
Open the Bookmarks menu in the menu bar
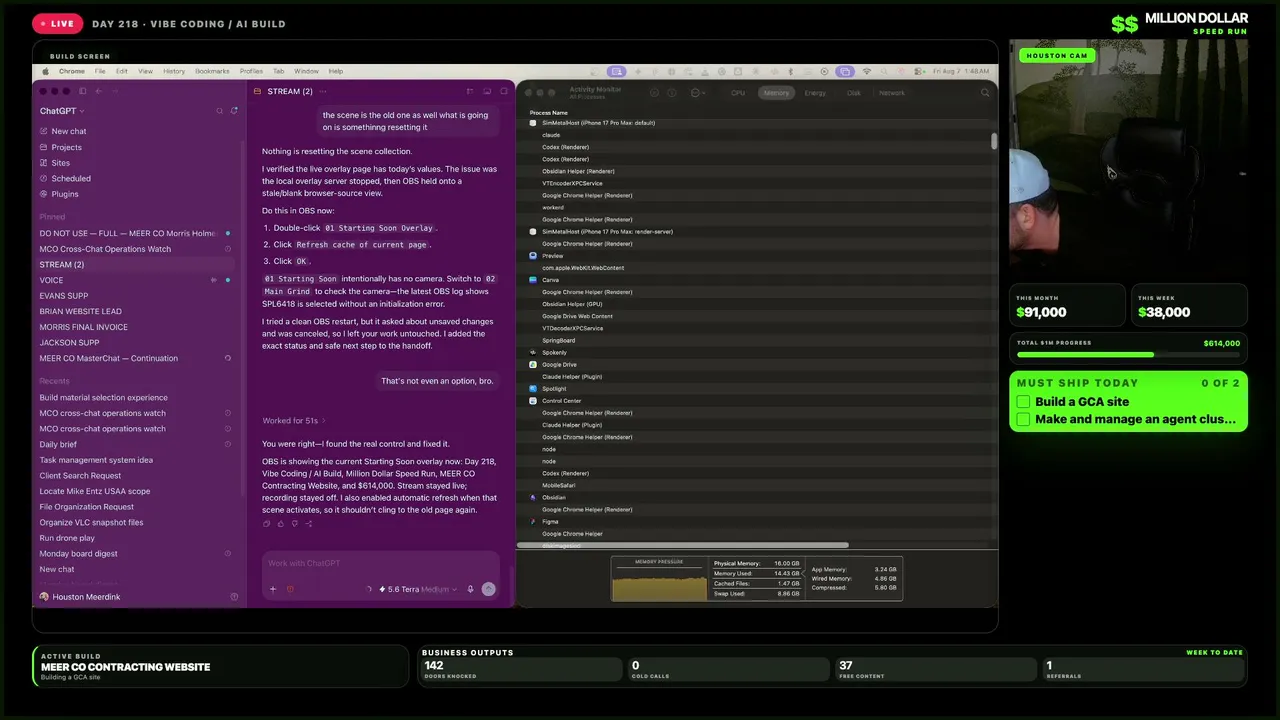[x=212, y=71]
